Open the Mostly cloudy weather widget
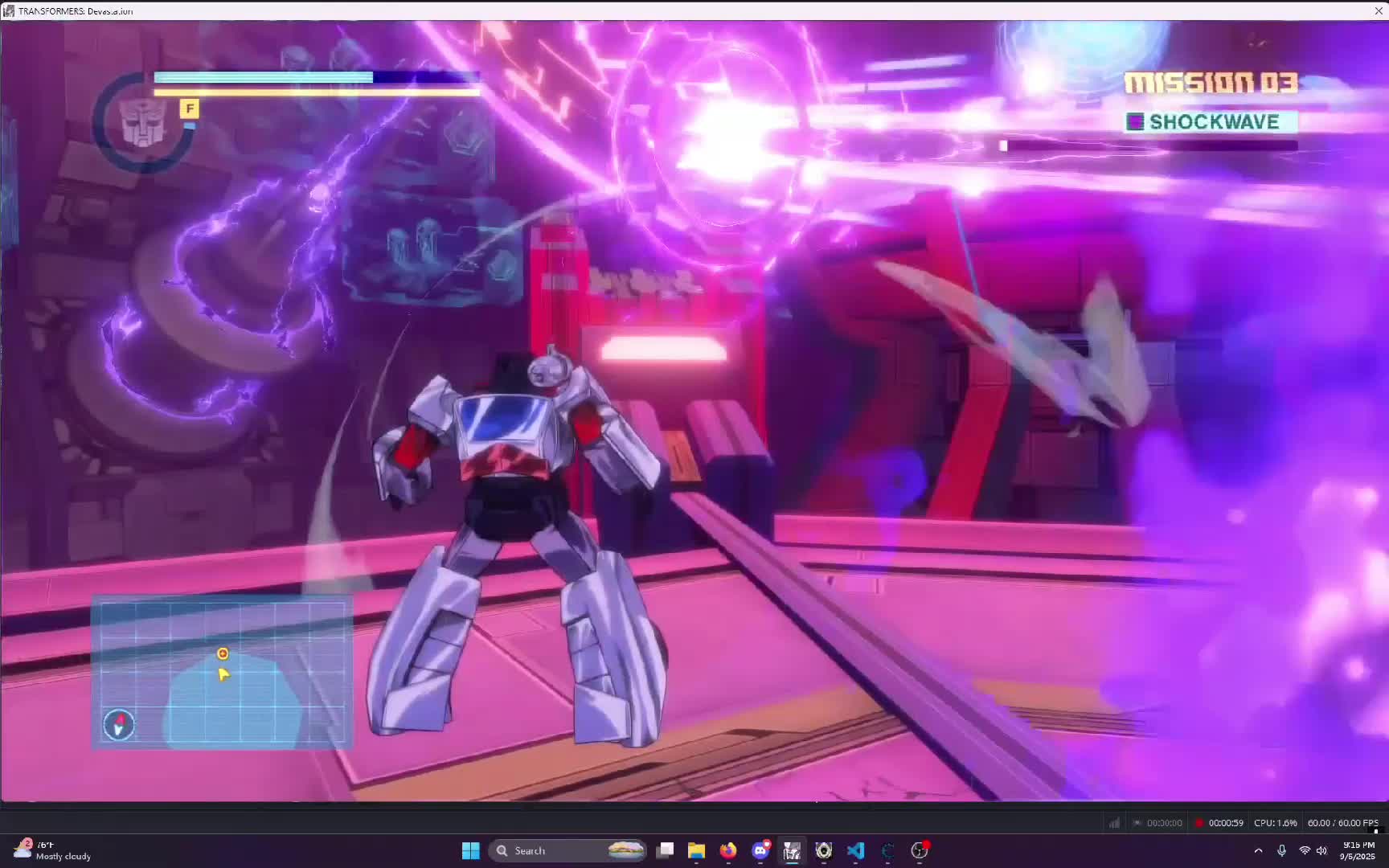 52,850
